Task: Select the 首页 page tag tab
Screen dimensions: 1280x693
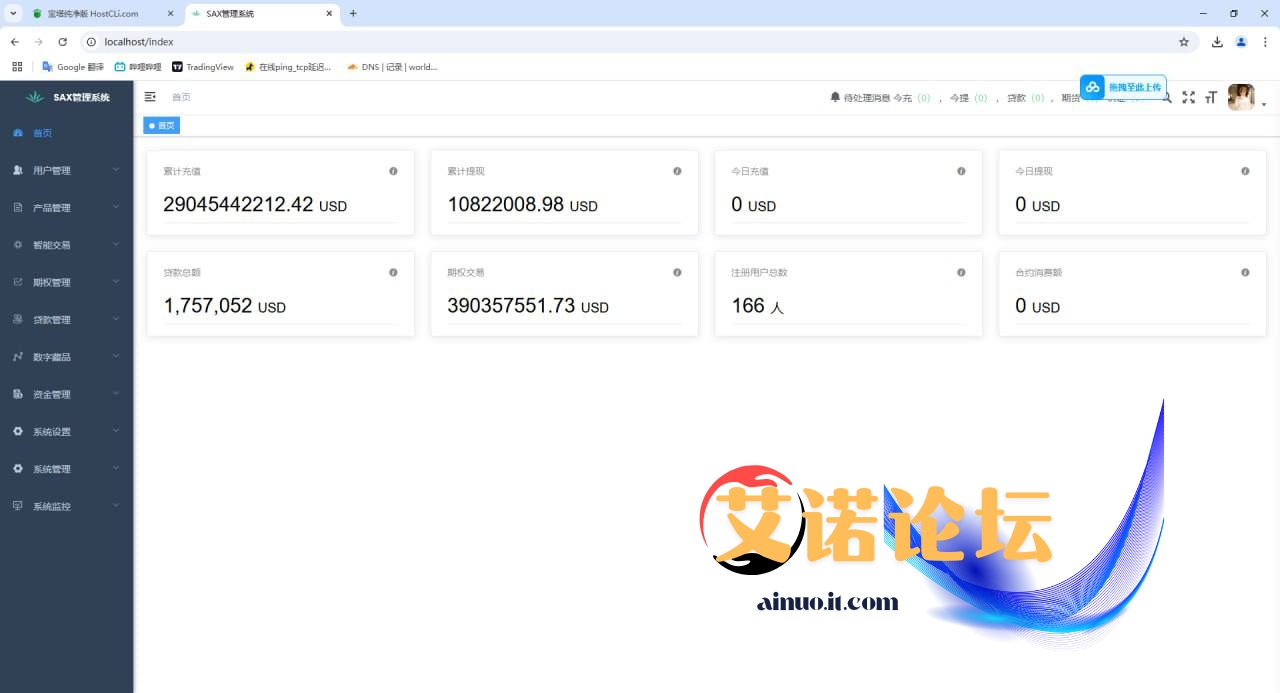Action: 162,125
